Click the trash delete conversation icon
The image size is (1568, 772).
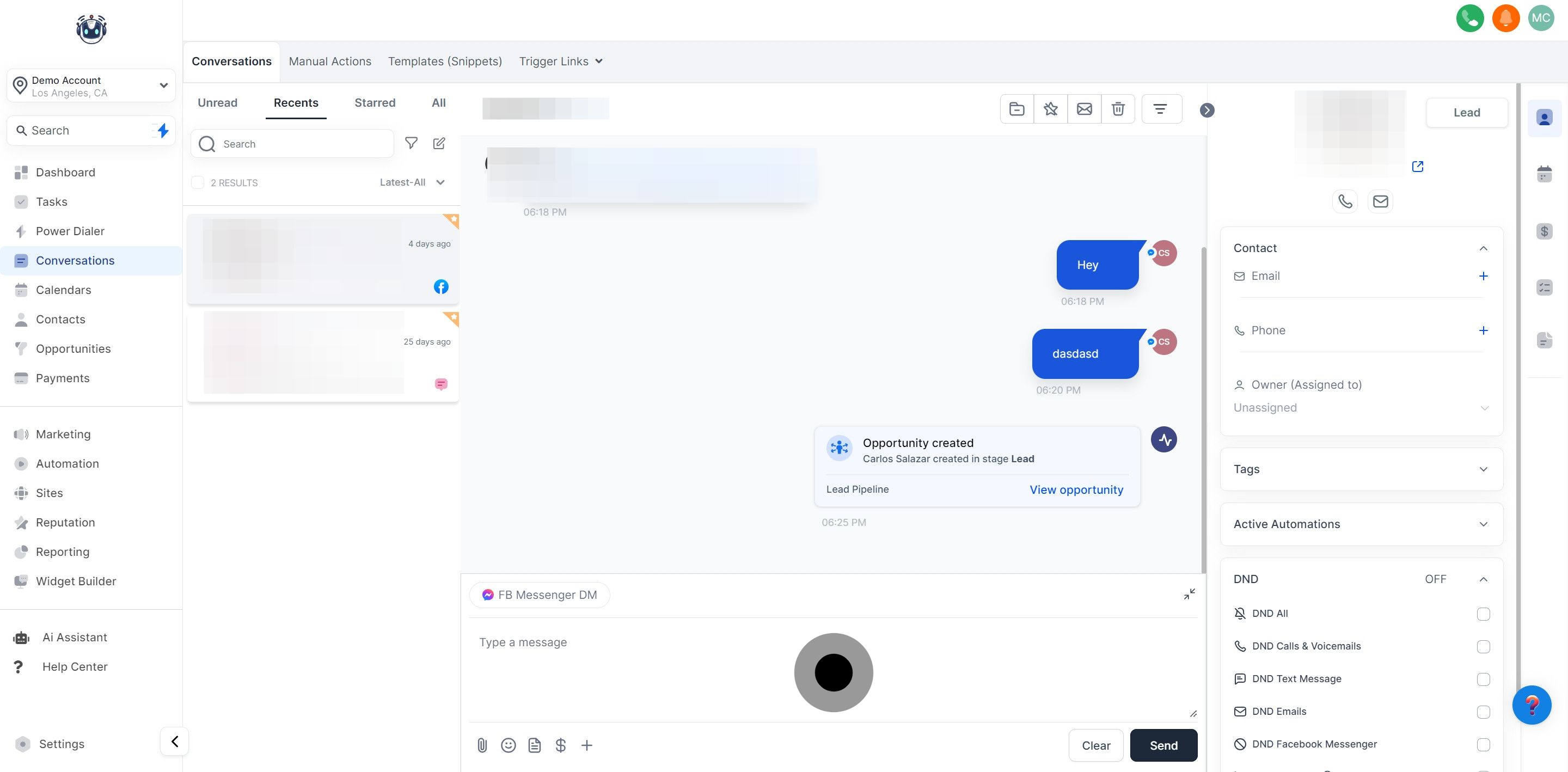tap(1118, 109)
